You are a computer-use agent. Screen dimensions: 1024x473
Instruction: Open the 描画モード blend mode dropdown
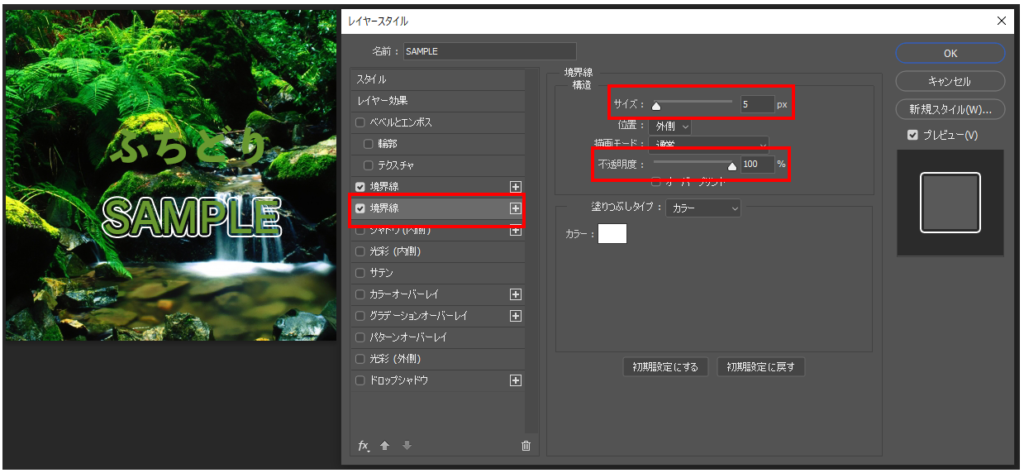point(708,145)
